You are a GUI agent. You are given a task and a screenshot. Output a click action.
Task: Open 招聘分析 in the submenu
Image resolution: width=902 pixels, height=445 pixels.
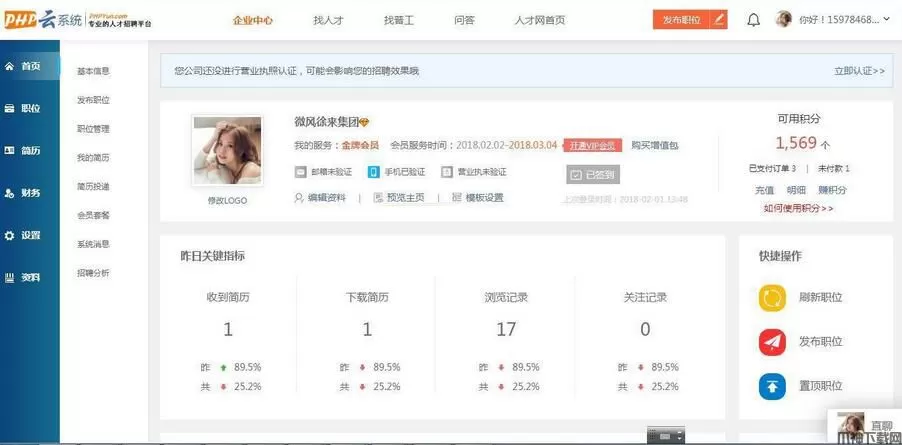point(93,273)
